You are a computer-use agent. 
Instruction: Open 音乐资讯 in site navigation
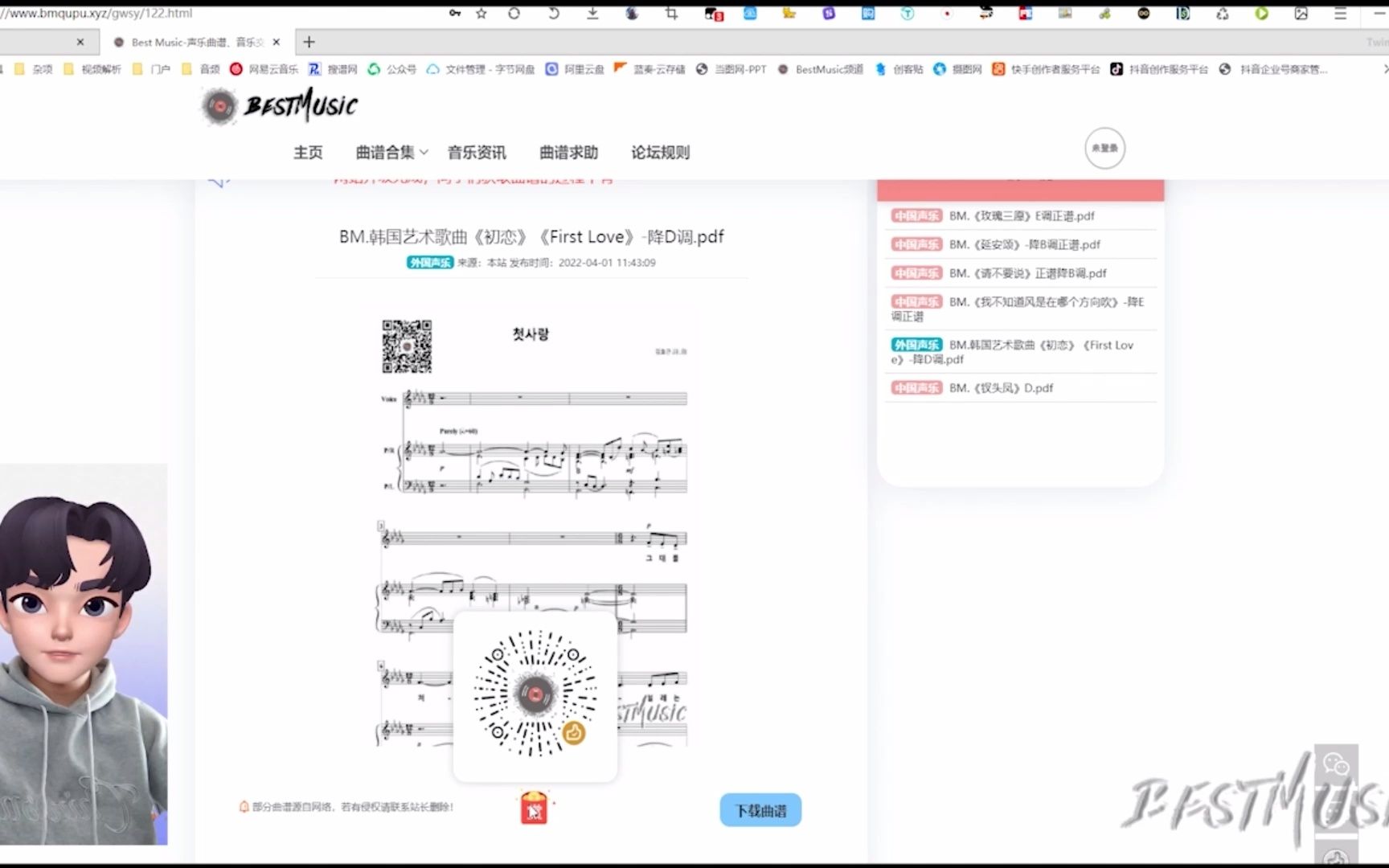[477, 153]
